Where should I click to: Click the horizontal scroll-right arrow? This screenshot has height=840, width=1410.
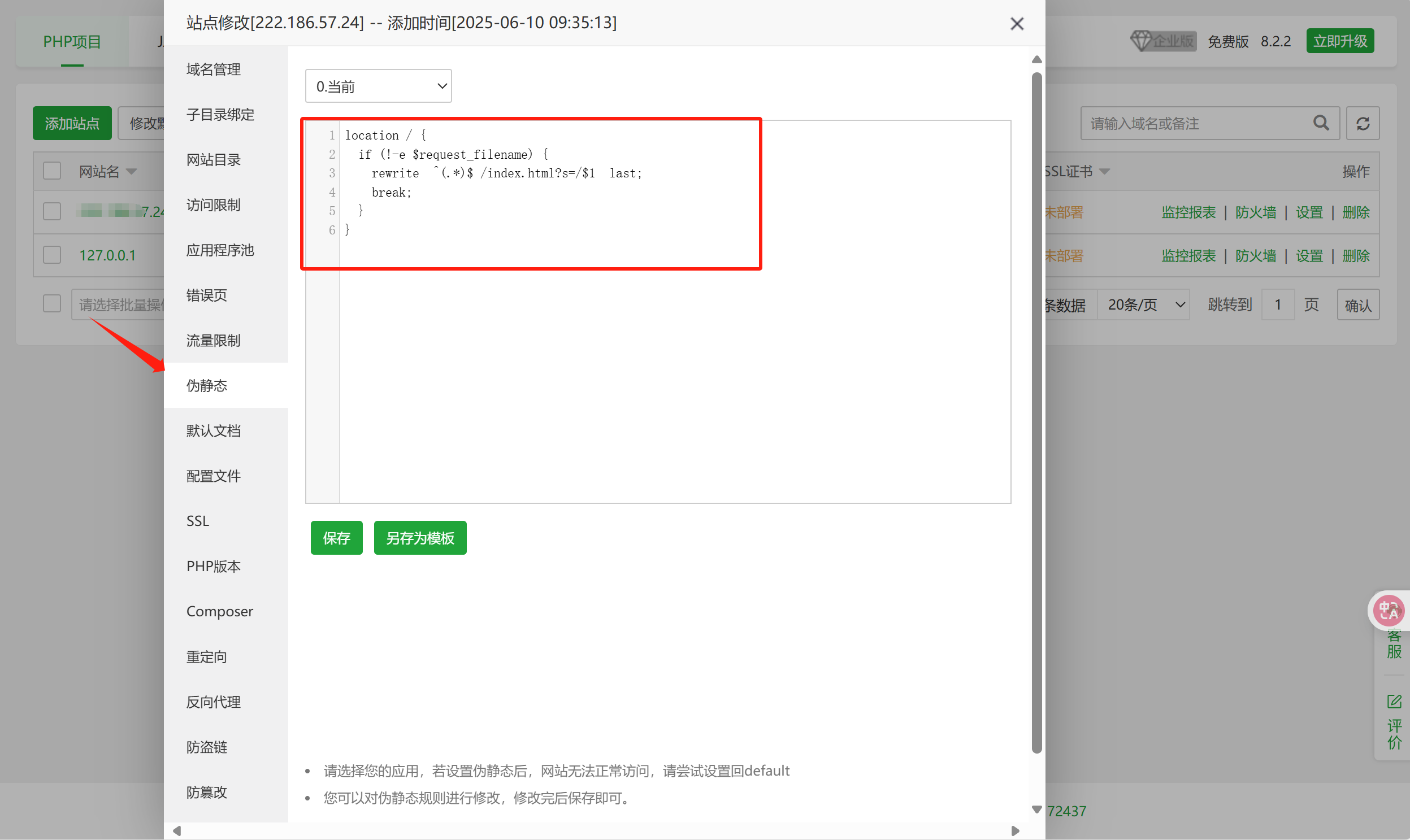[x=1015, y=830]
